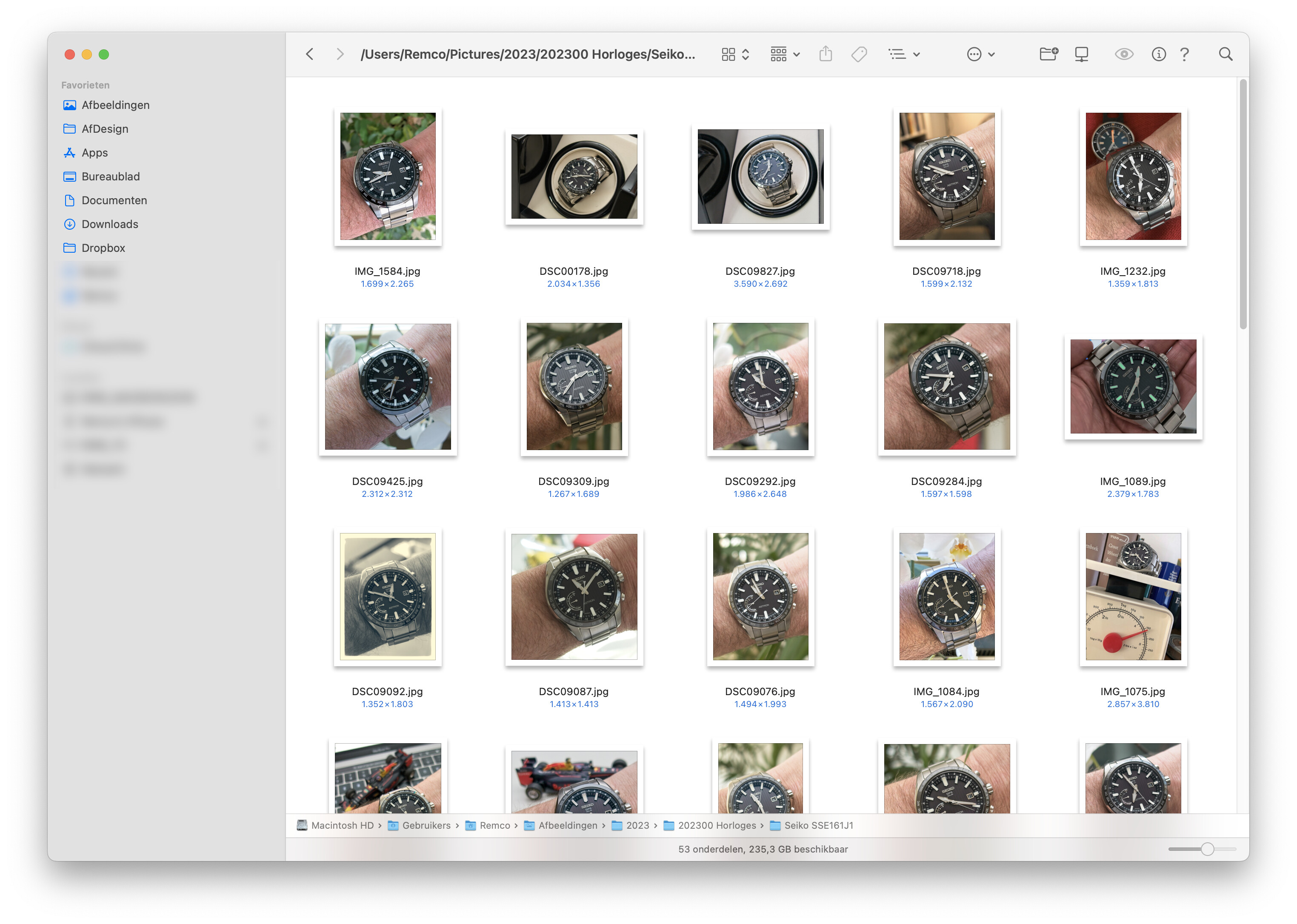Toggle Quick Look eye icon
This screenshot has height=924, width=1297.
1124,54
